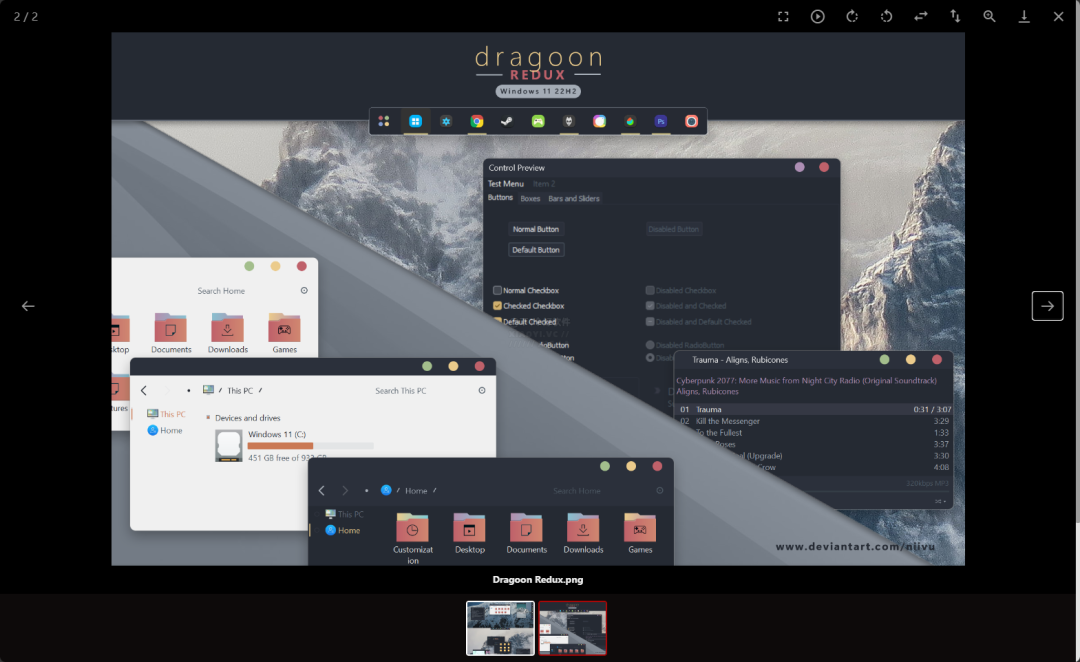1080x662 pixels.
Task: Enter fullscreen mode in the image viewer
Action: [x=783, y=17]
